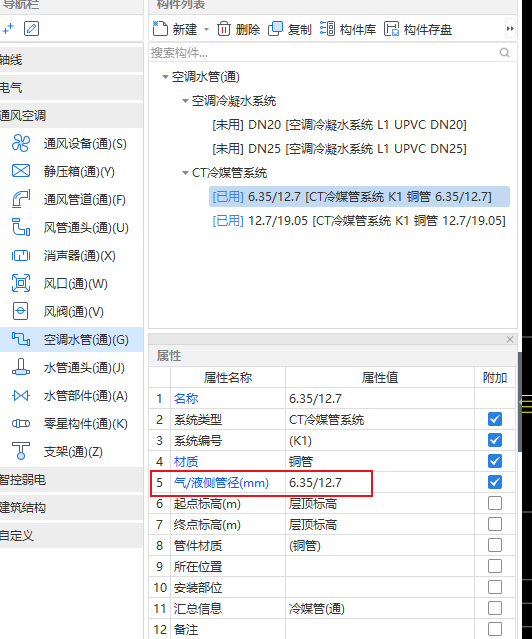
Task: Select the 水管部件(通)(A) valve icon
Action: click(21, 395)
